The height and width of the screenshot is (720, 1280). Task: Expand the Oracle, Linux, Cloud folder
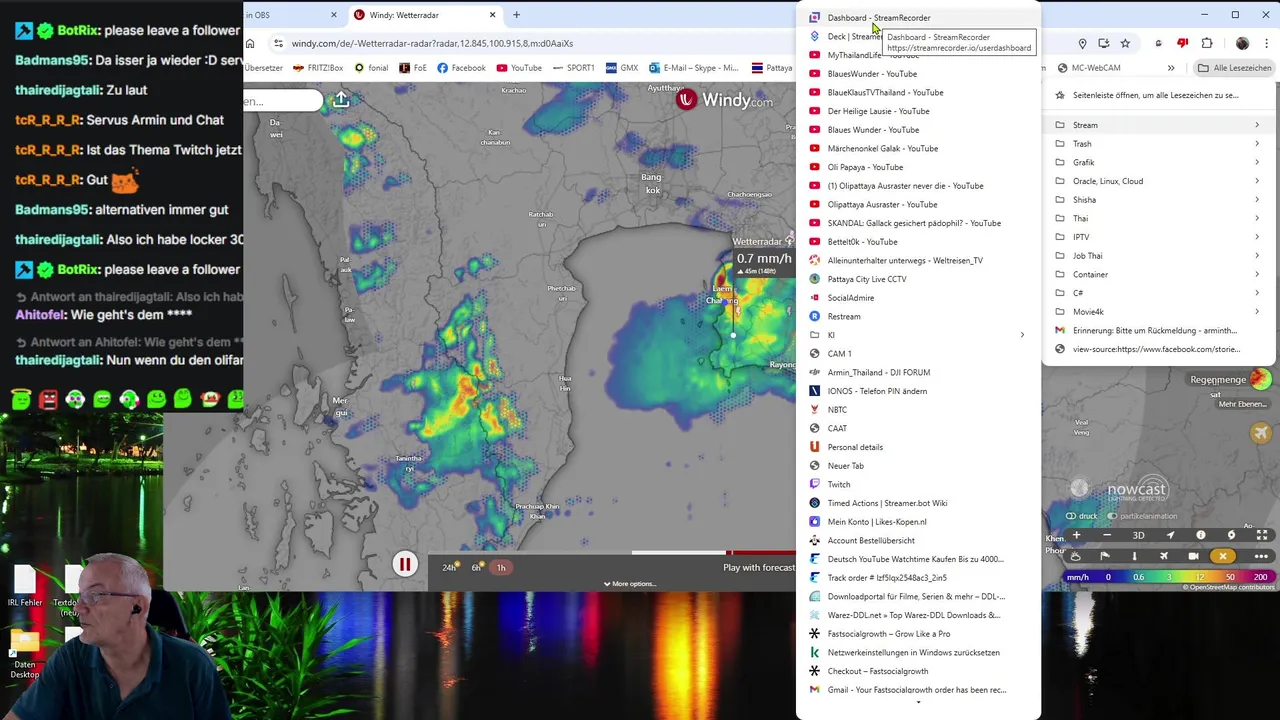pyautogui.click(x=1158, y=181)
